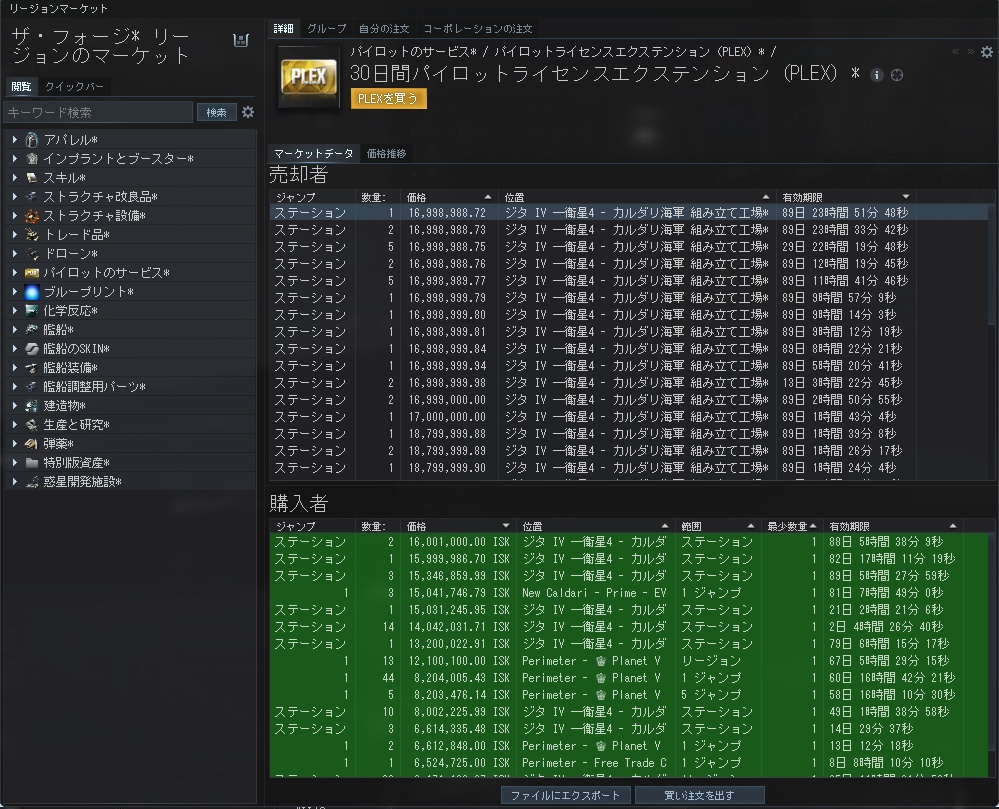Switch to the グループ tab

click(326, 29)
